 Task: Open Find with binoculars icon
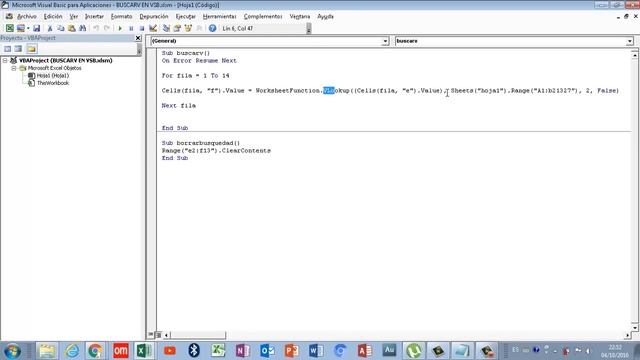pyautogui.click(x=83, y=28)
